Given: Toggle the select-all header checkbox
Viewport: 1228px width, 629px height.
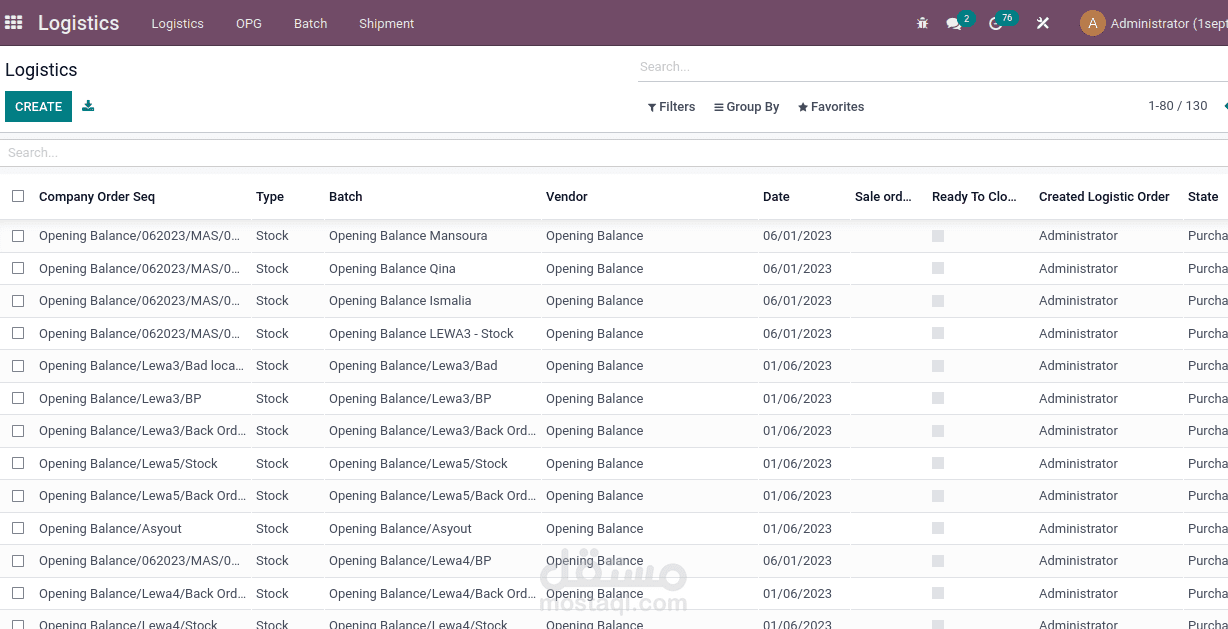Looking at the screenshot, I should click(18, 196).
